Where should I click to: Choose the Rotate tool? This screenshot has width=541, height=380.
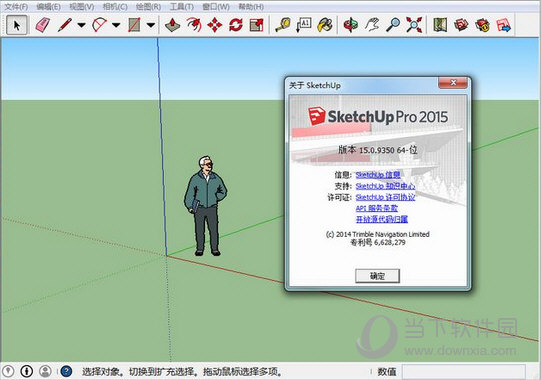(x=236, y=25)
